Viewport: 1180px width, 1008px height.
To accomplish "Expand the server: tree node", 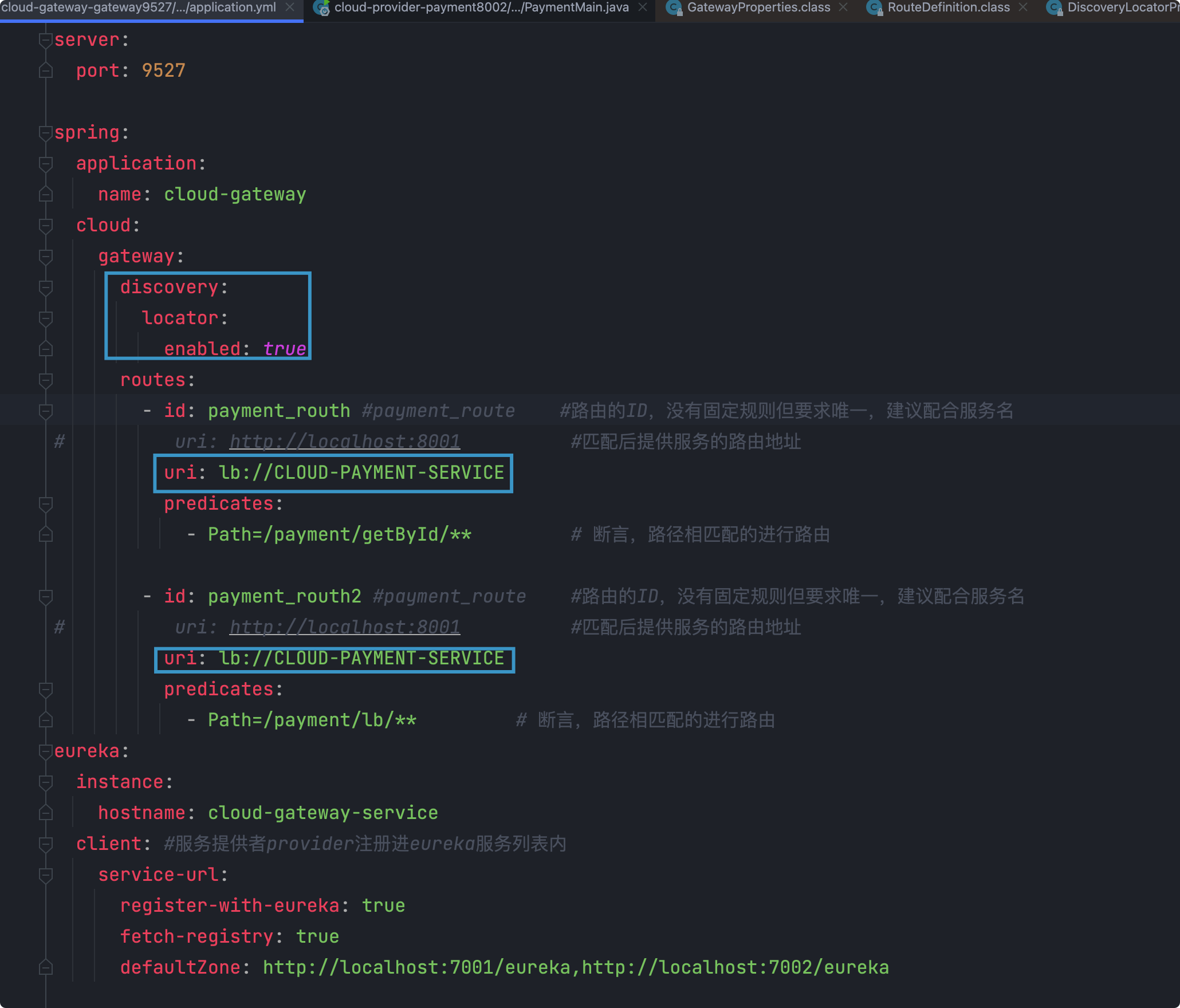I will (45, 39).
